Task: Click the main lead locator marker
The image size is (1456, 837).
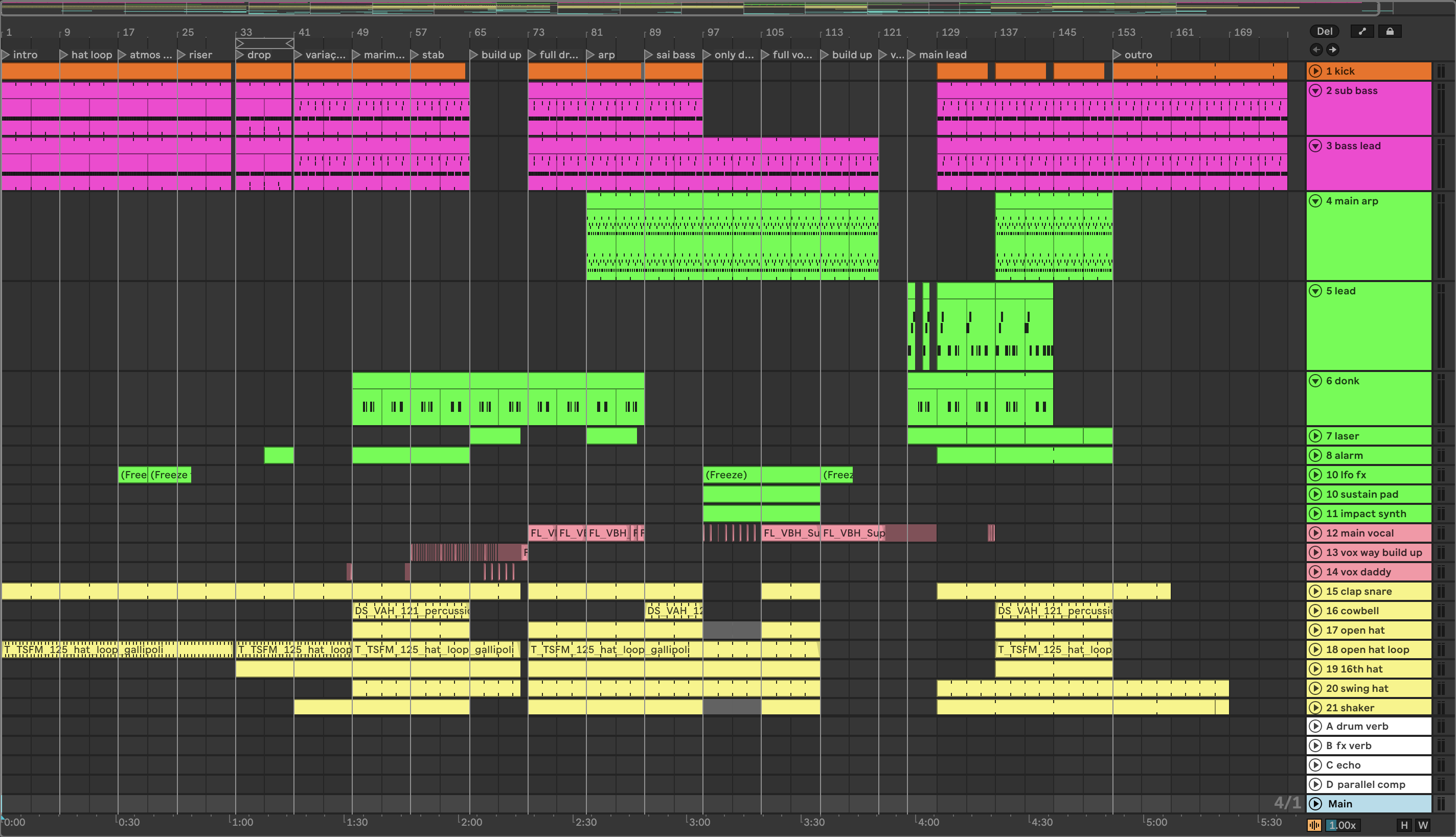Action: 912,55
